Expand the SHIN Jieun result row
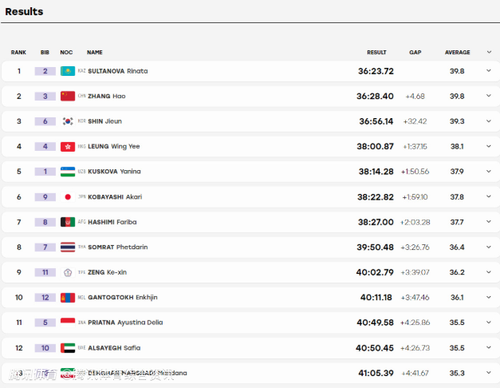Viewport: 500px width, 388px height. tap(489, 121)
